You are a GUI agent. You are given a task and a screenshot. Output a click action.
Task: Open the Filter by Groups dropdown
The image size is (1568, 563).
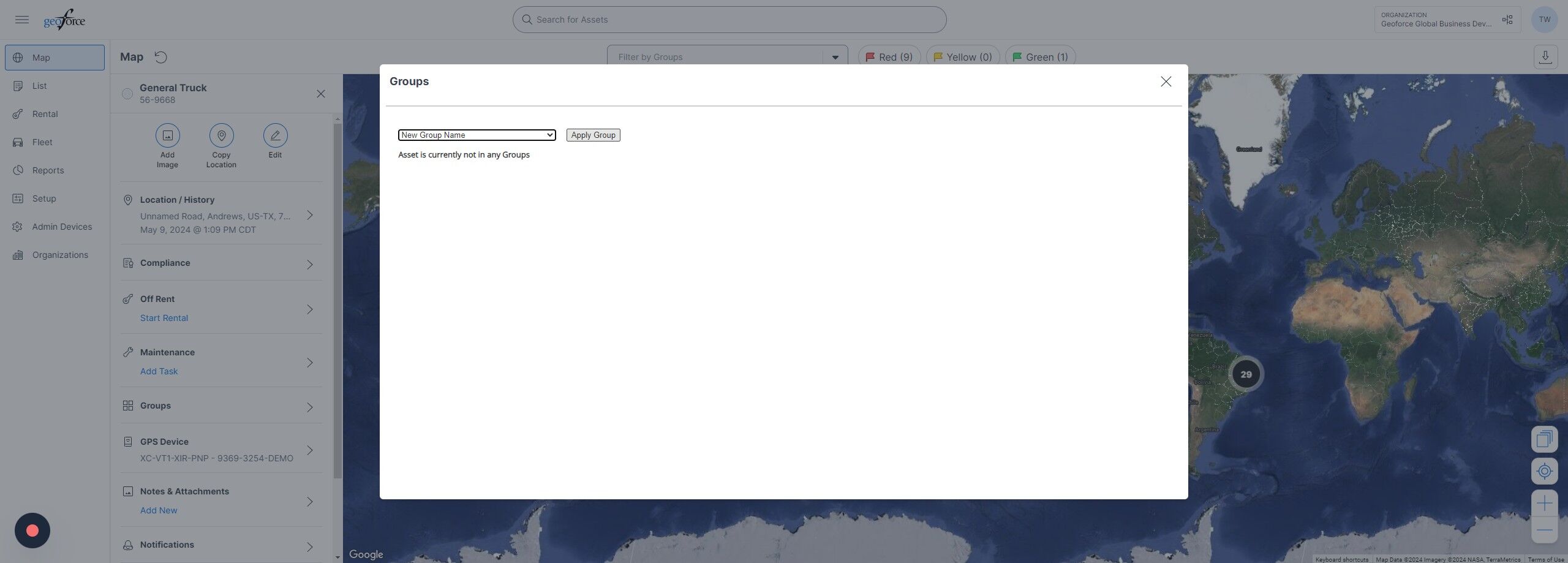pyautogui.click(x=727, y=57)
